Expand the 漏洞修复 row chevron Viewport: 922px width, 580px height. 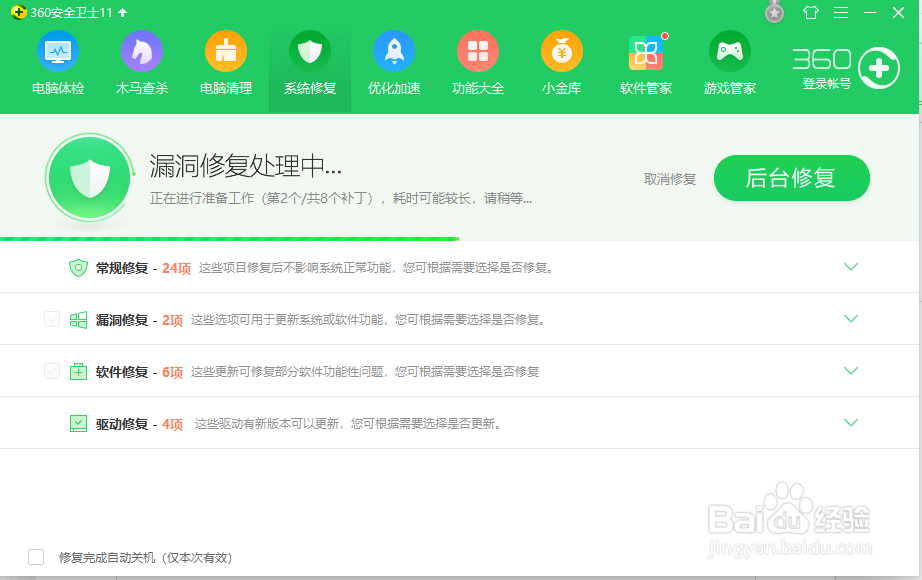(x=850, y=318)
